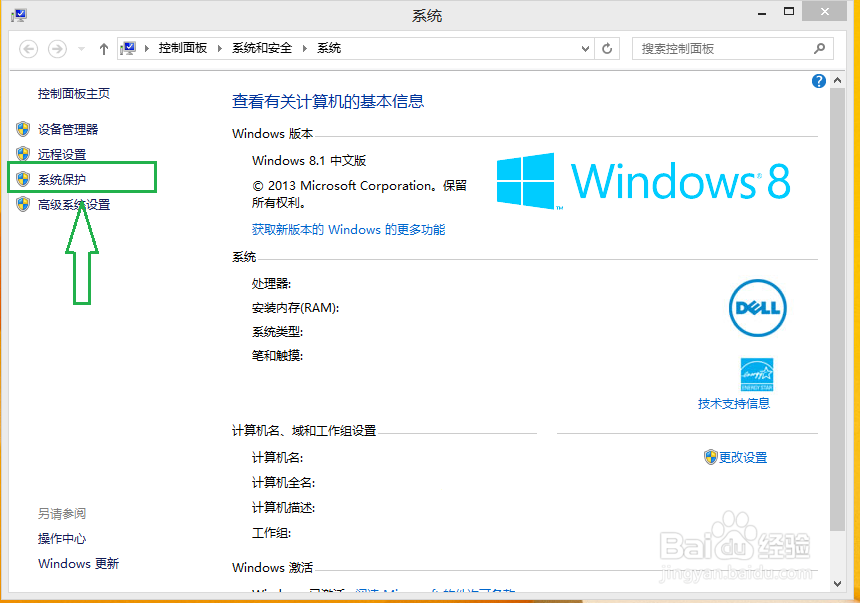Viewport: 860px width, 603px height.
Task: Open 设备管理器 in the sidebar
Action: (68, 129)
